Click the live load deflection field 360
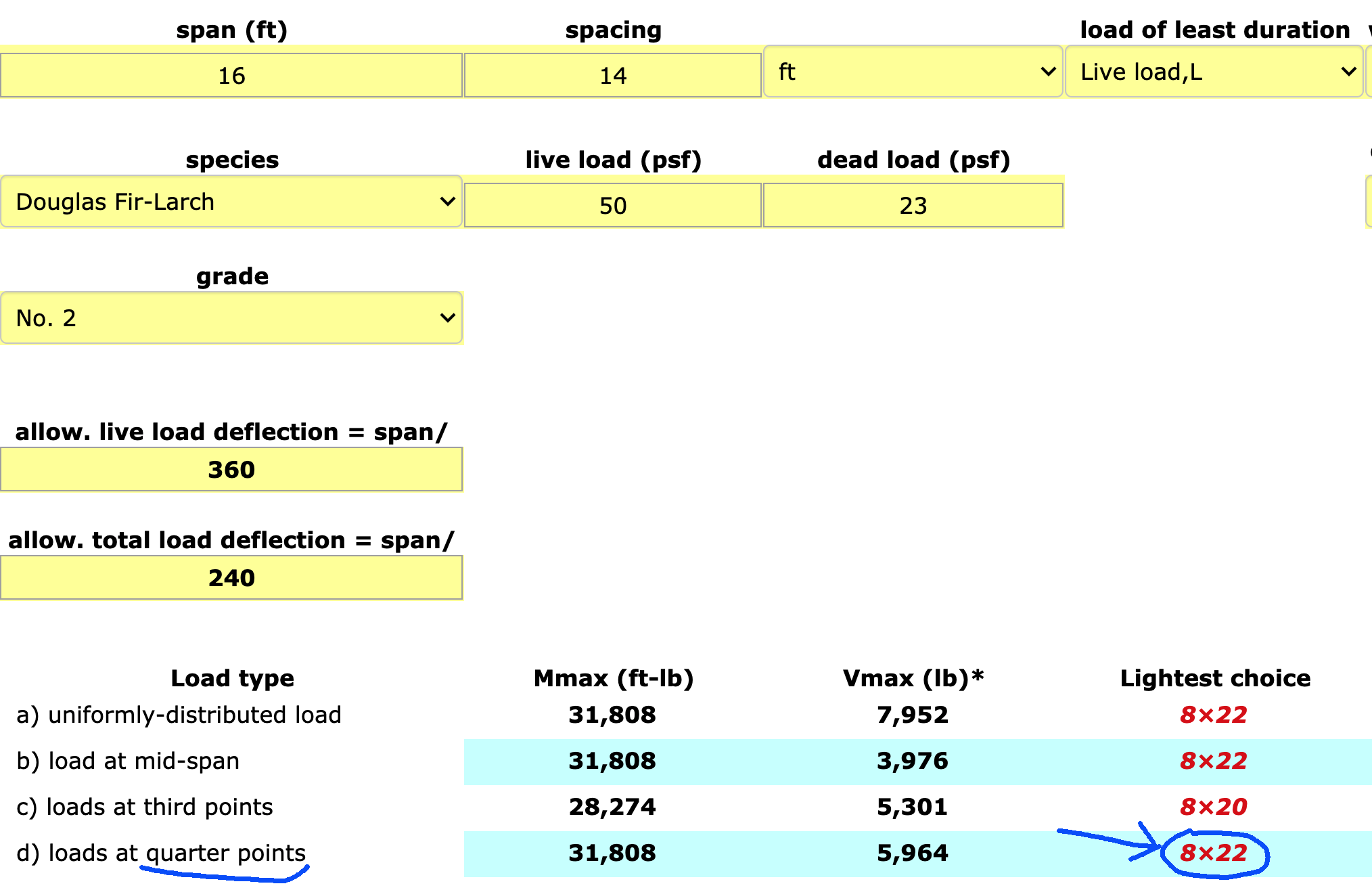Screen dimensions: 1372x888 pyautogui.click(x=231, y=469)
